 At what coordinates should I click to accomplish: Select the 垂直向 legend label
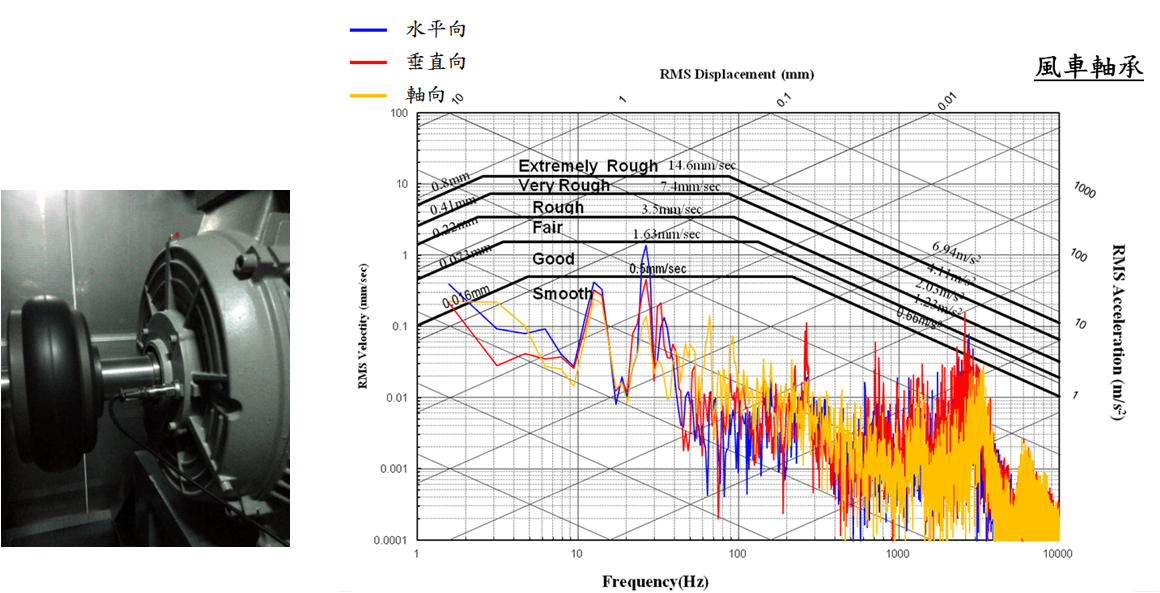pos(436,62)
